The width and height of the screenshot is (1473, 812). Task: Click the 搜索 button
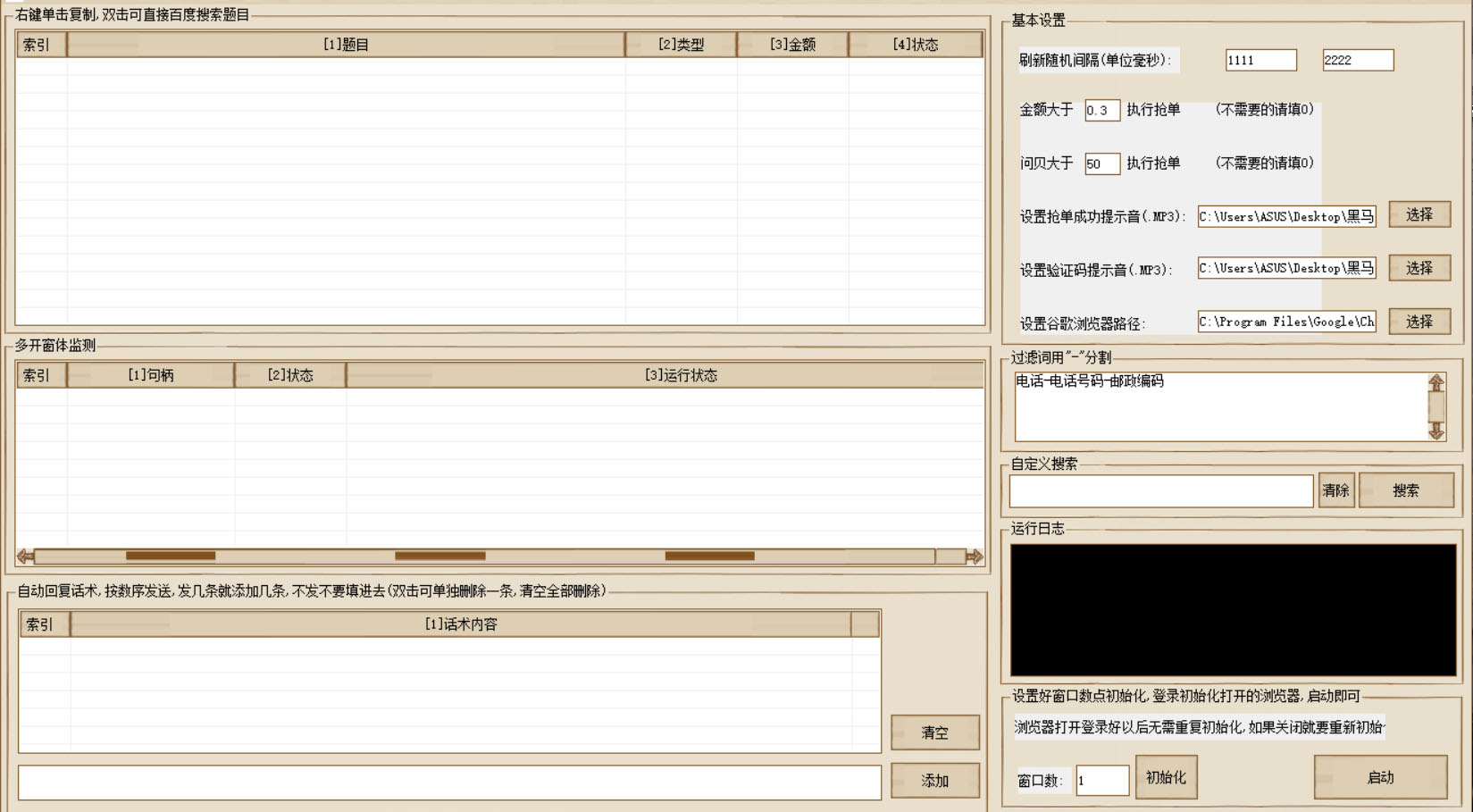click(x=1405, y=490)
